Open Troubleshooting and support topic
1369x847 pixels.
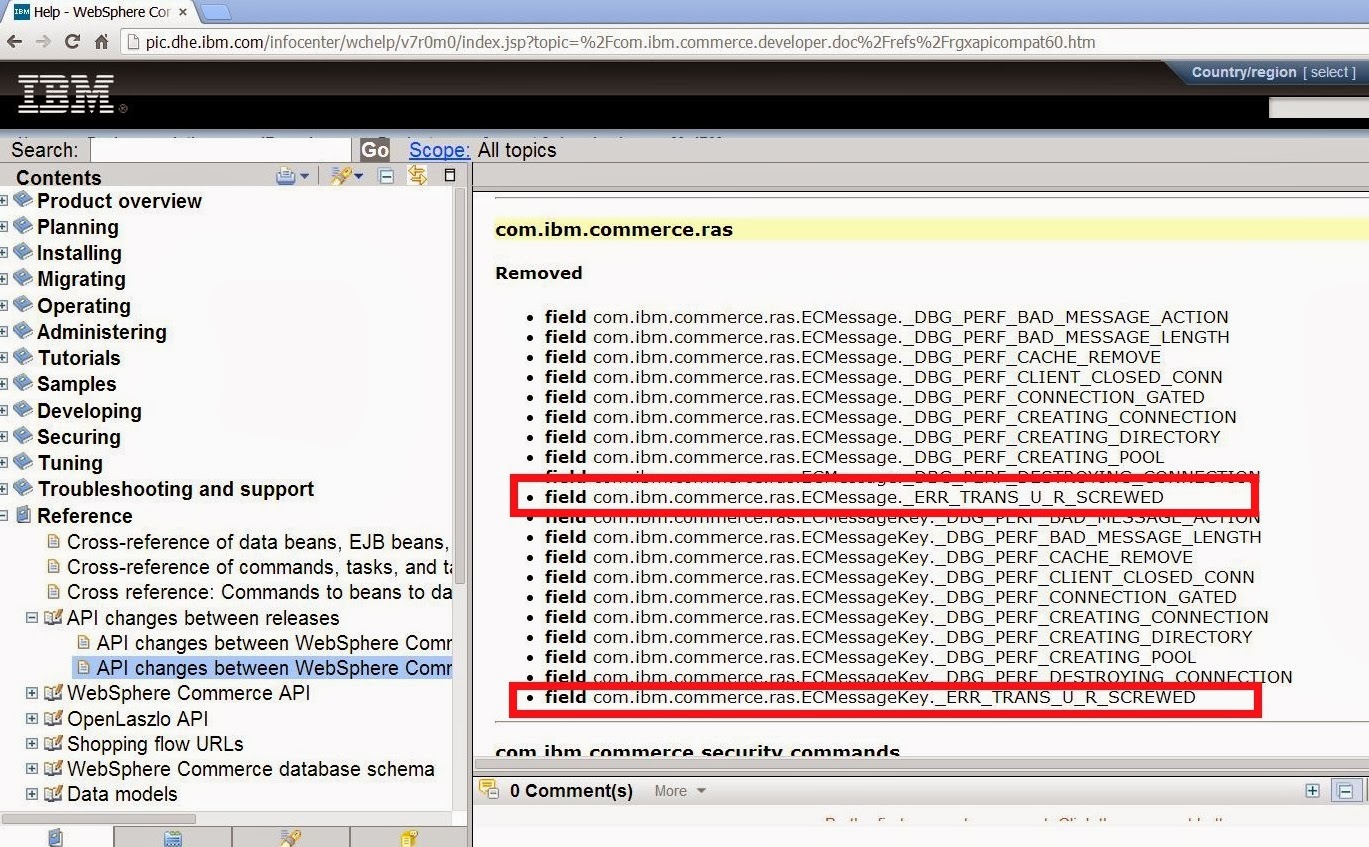[176, 489]
